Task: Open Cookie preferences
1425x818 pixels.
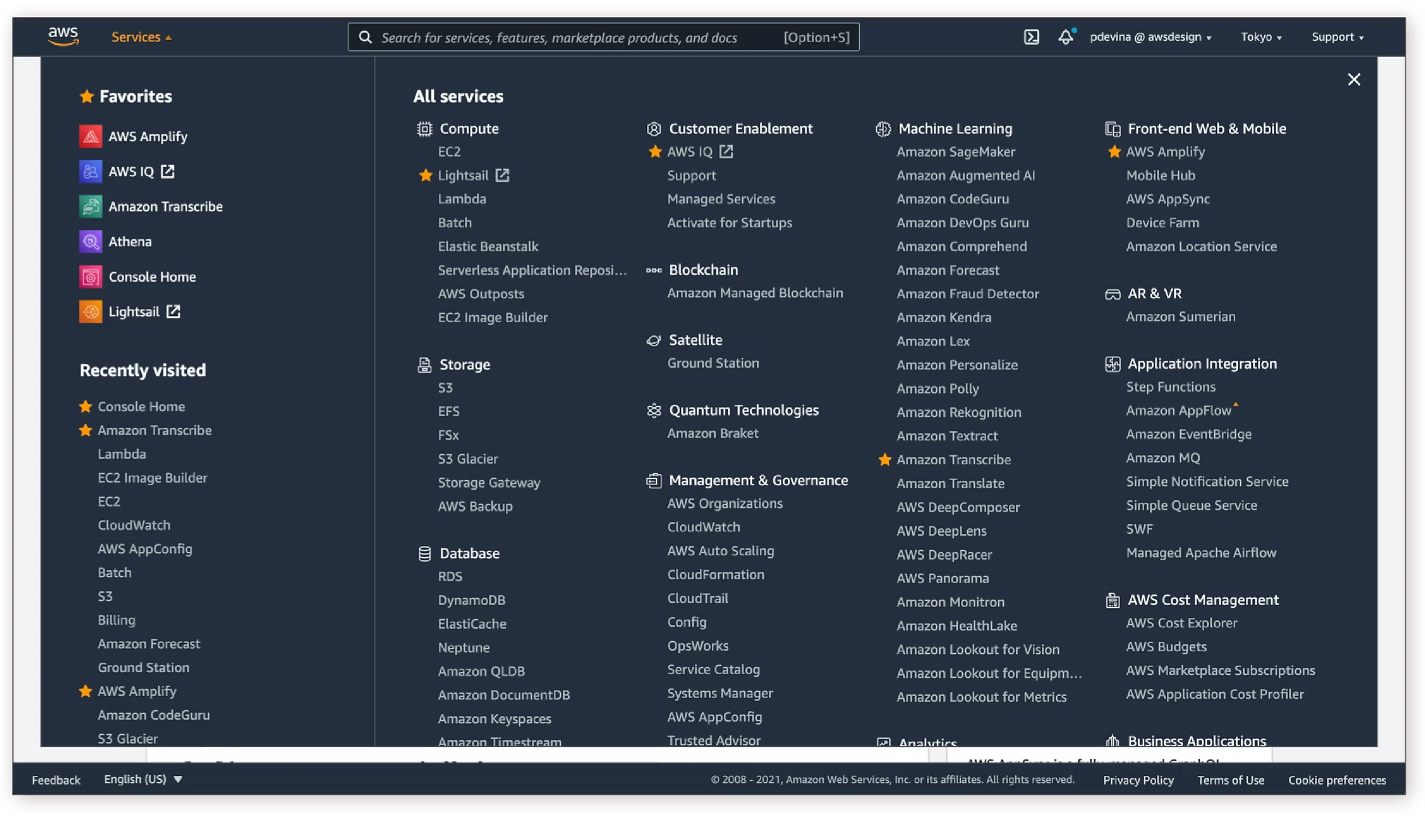Action: 1337,780
